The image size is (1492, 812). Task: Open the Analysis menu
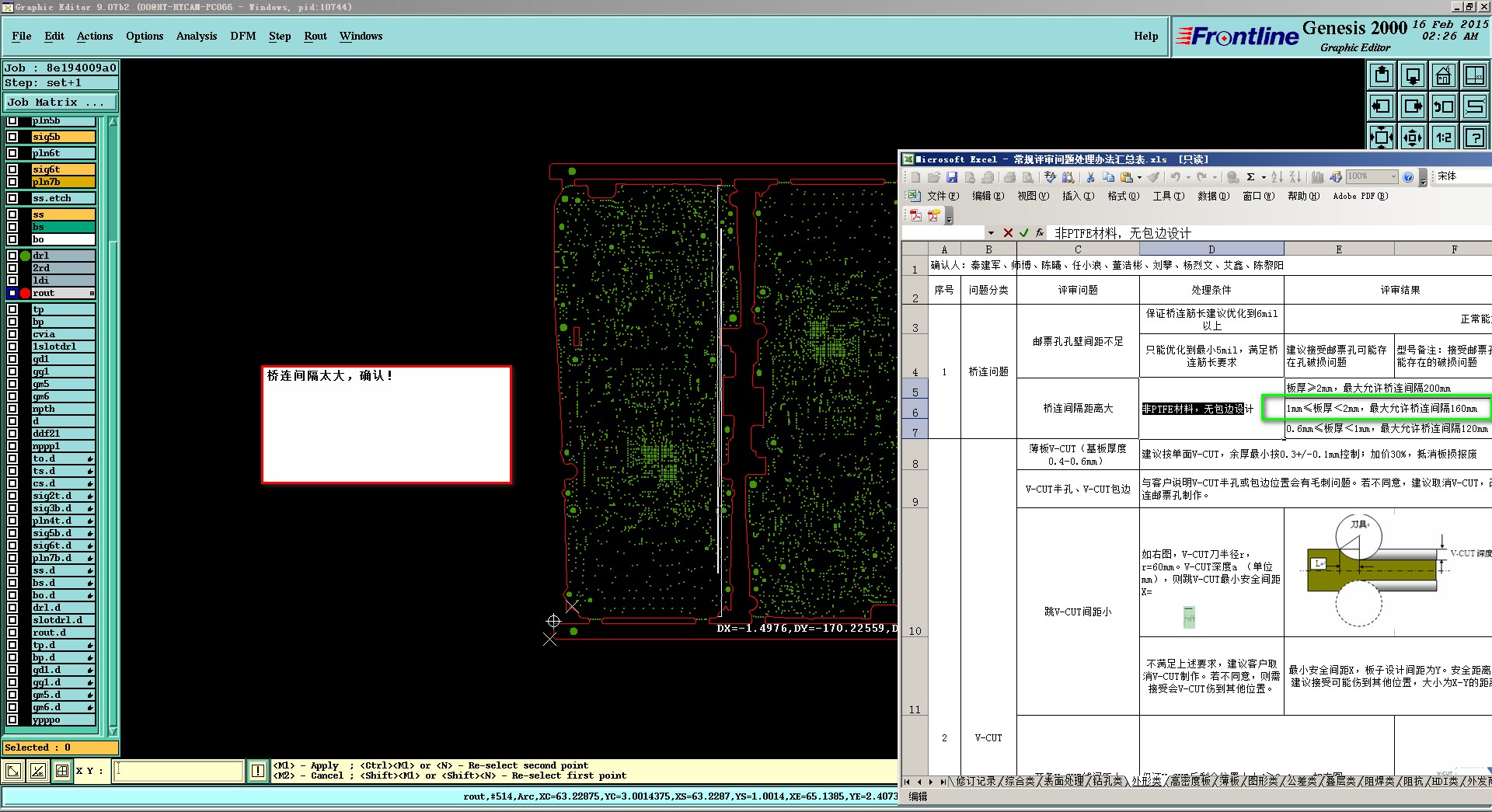pos(196,37)
